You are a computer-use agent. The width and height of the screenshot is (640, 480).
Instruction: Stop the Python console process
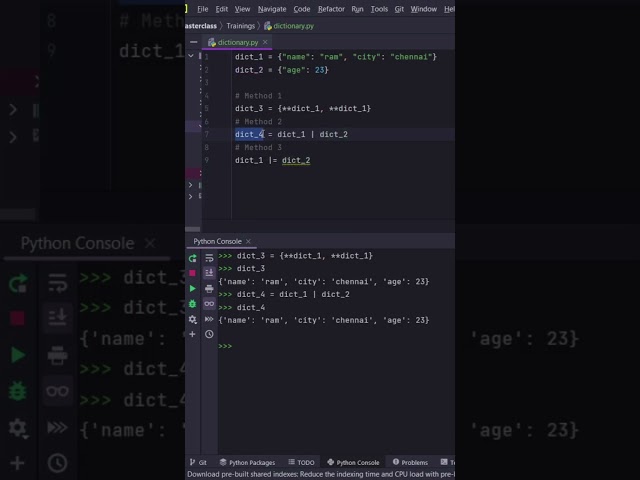point(193,273)
